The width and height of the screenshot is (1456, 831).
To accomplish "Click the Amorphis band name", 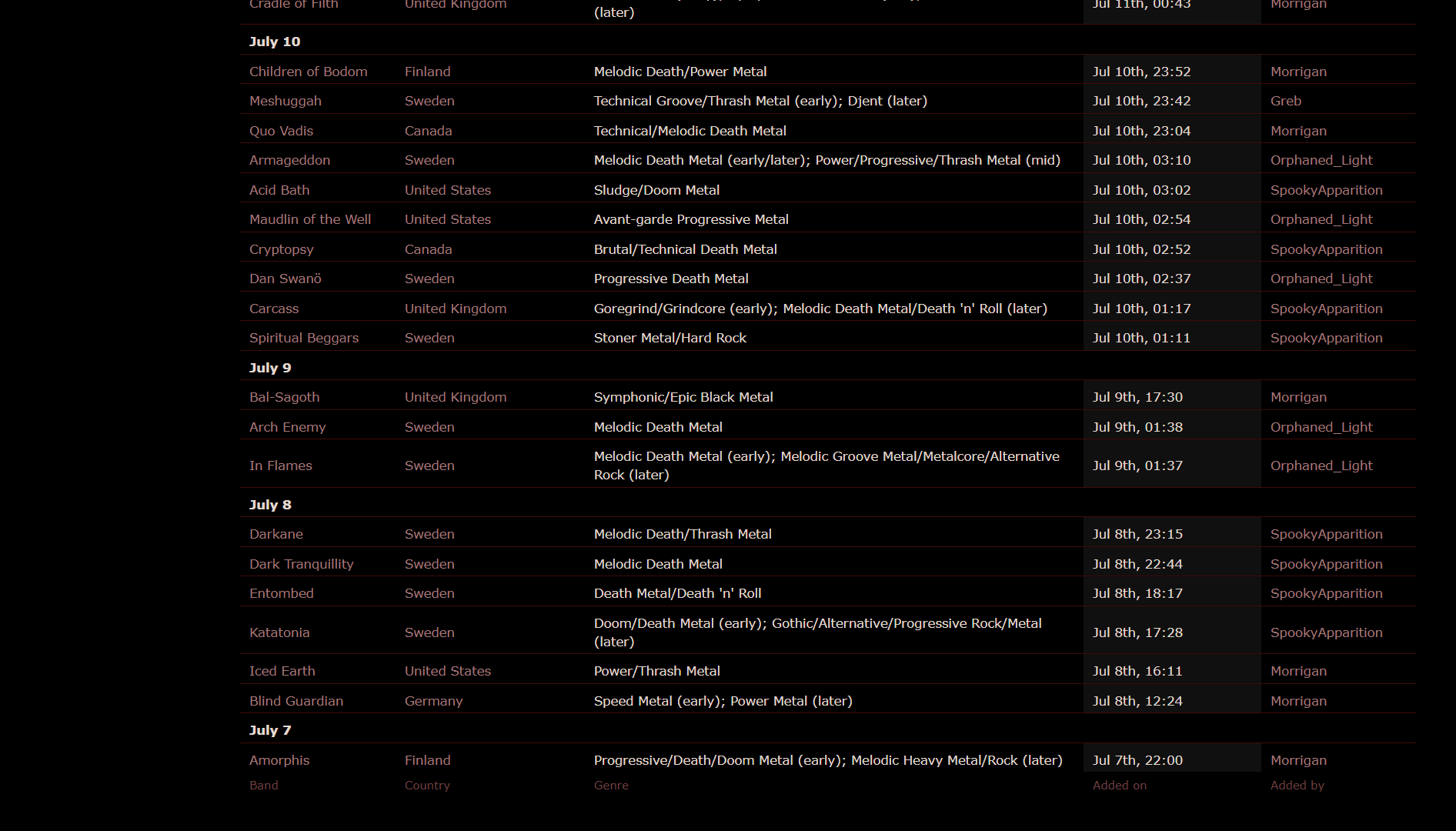I will point(279,760).
